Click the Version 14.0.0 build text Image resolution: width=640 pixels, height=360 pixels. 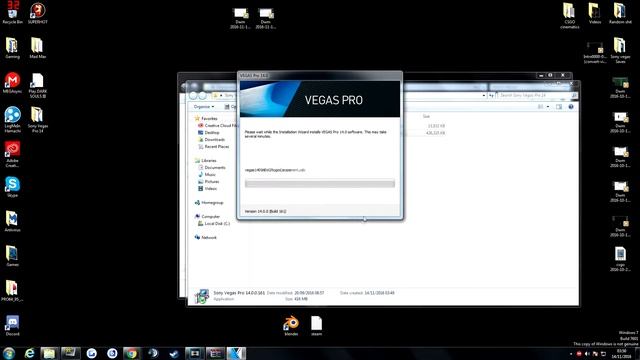pos(265,211)
